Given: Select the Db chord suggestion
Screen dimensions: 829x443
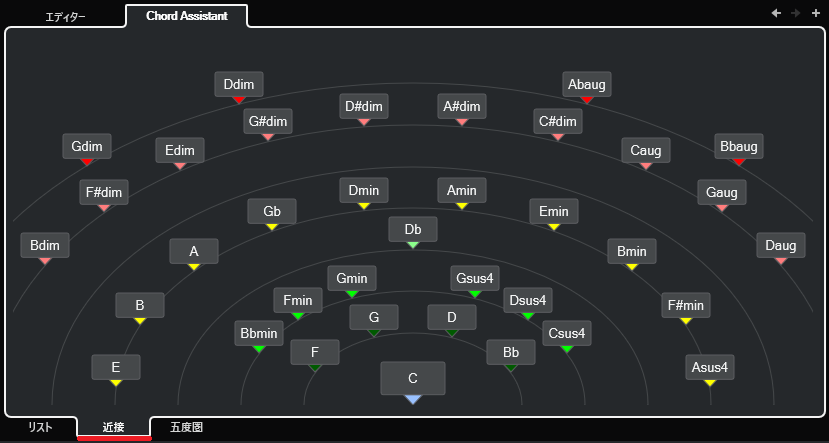Looking at the screenshot, I should 413,229.
